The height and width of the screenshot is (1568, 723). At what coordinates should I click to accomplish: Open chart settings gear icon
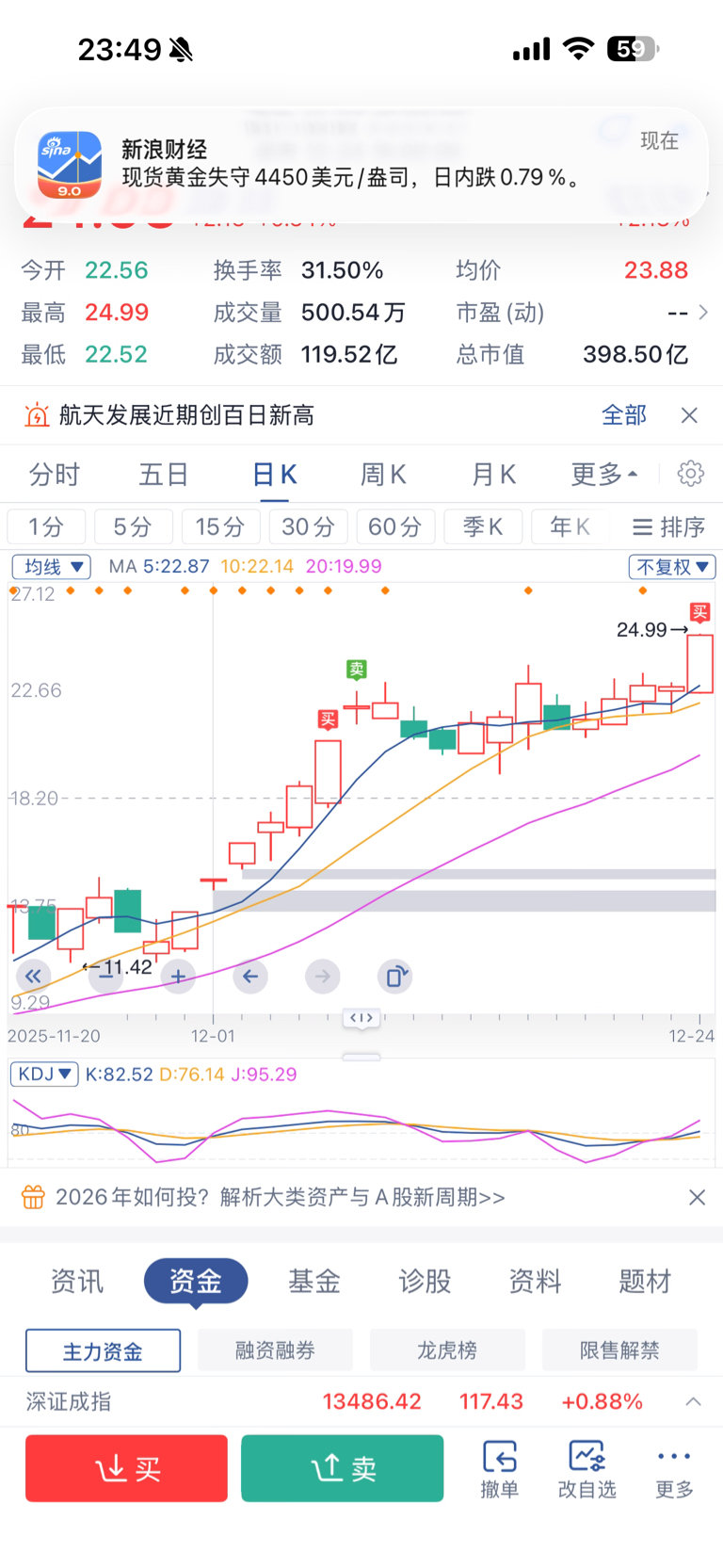click(x=690, y=474)
